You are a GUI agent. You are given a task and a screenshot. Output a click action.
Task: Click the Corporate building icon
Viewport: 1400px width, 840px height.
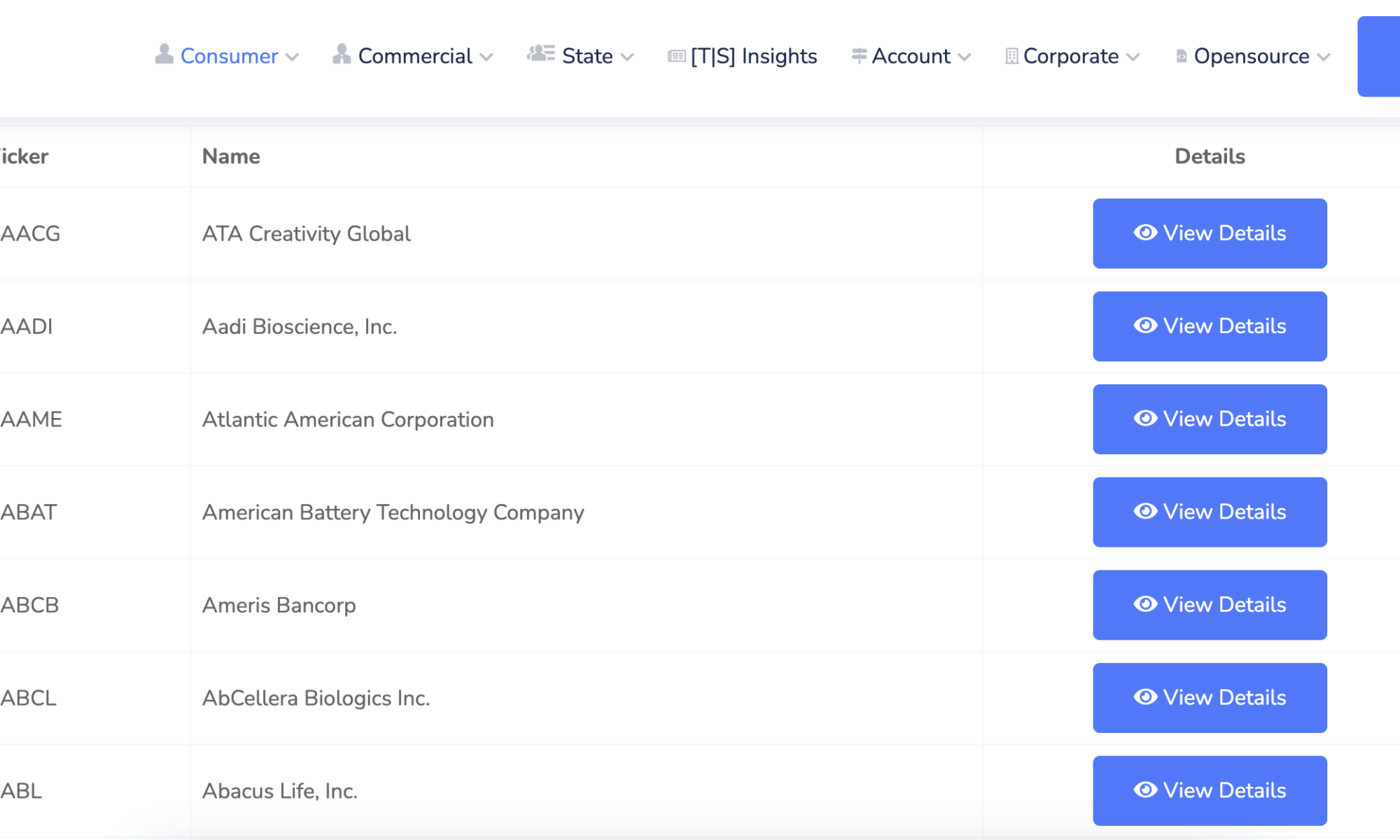click(x=1011, y=56)
